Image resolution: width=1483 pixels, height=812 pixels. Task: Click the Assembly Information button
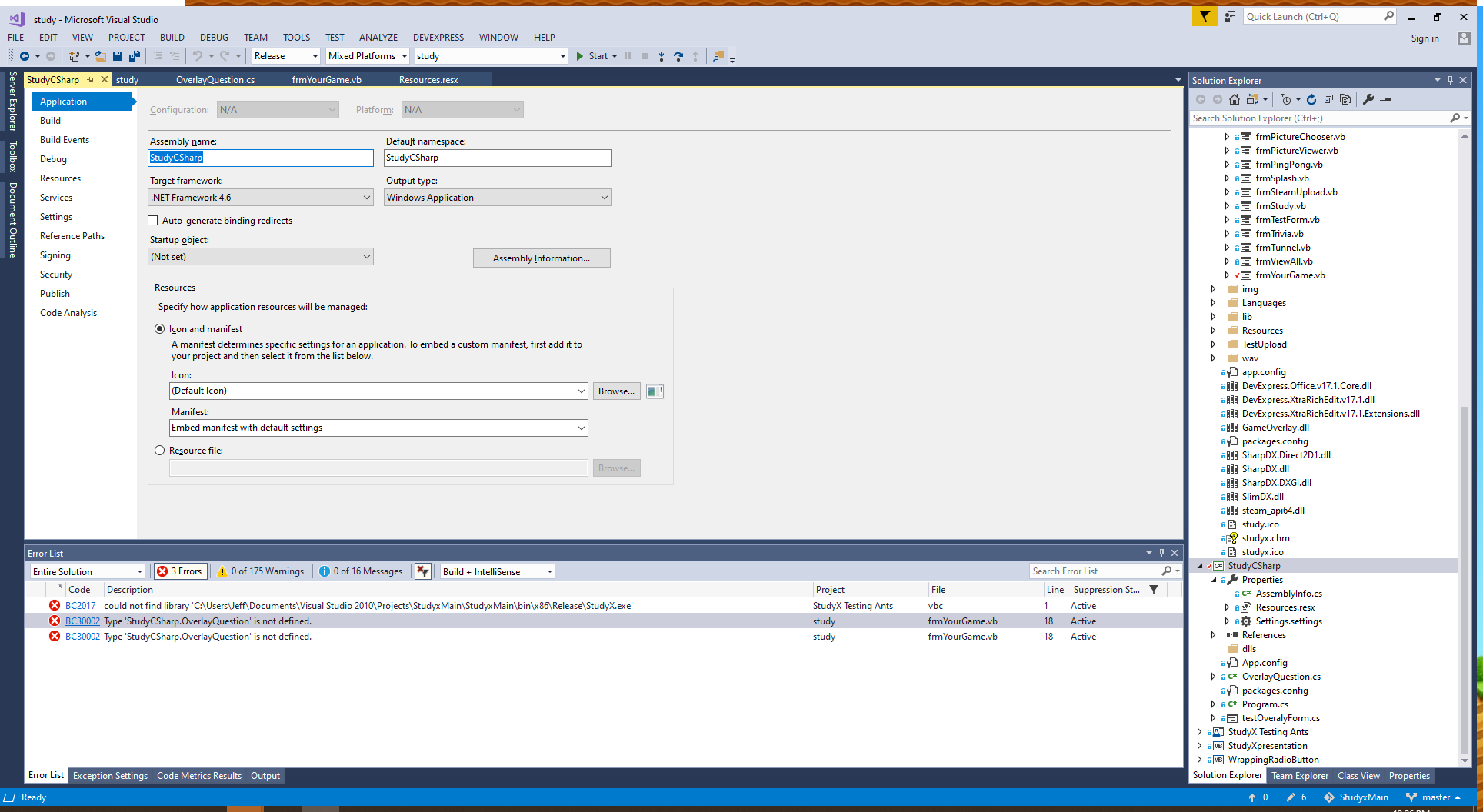coord(542,258)
